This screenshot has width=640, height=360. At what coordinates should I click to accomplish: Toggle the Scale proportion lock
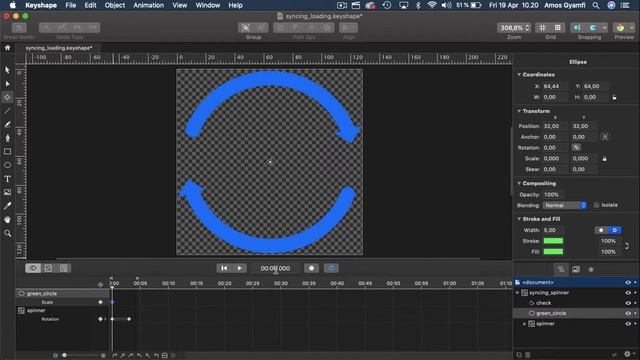click(604, 158)
